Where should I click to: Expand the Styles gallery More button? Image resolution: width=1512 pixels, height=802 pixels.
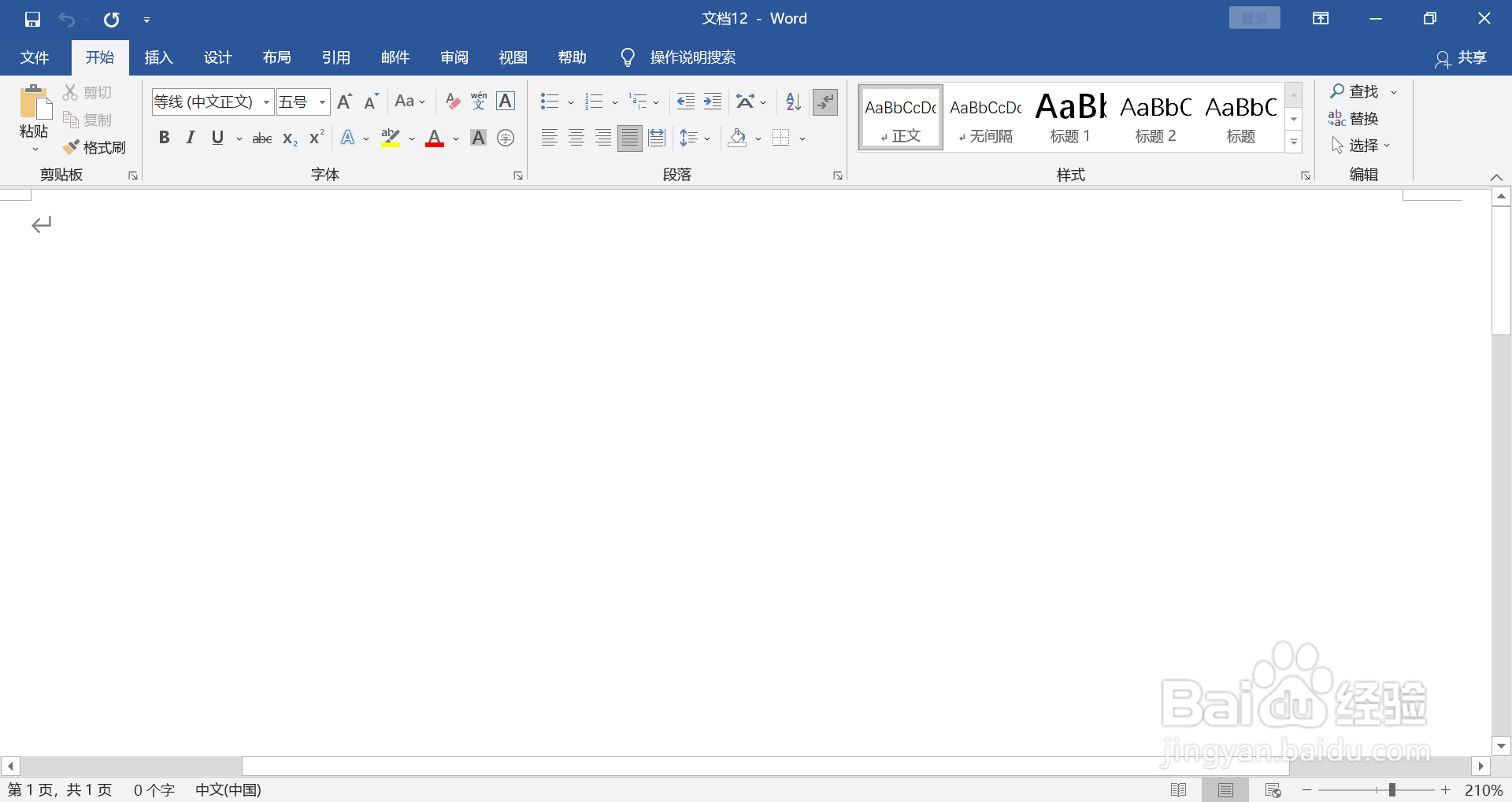click(1294, 142)
